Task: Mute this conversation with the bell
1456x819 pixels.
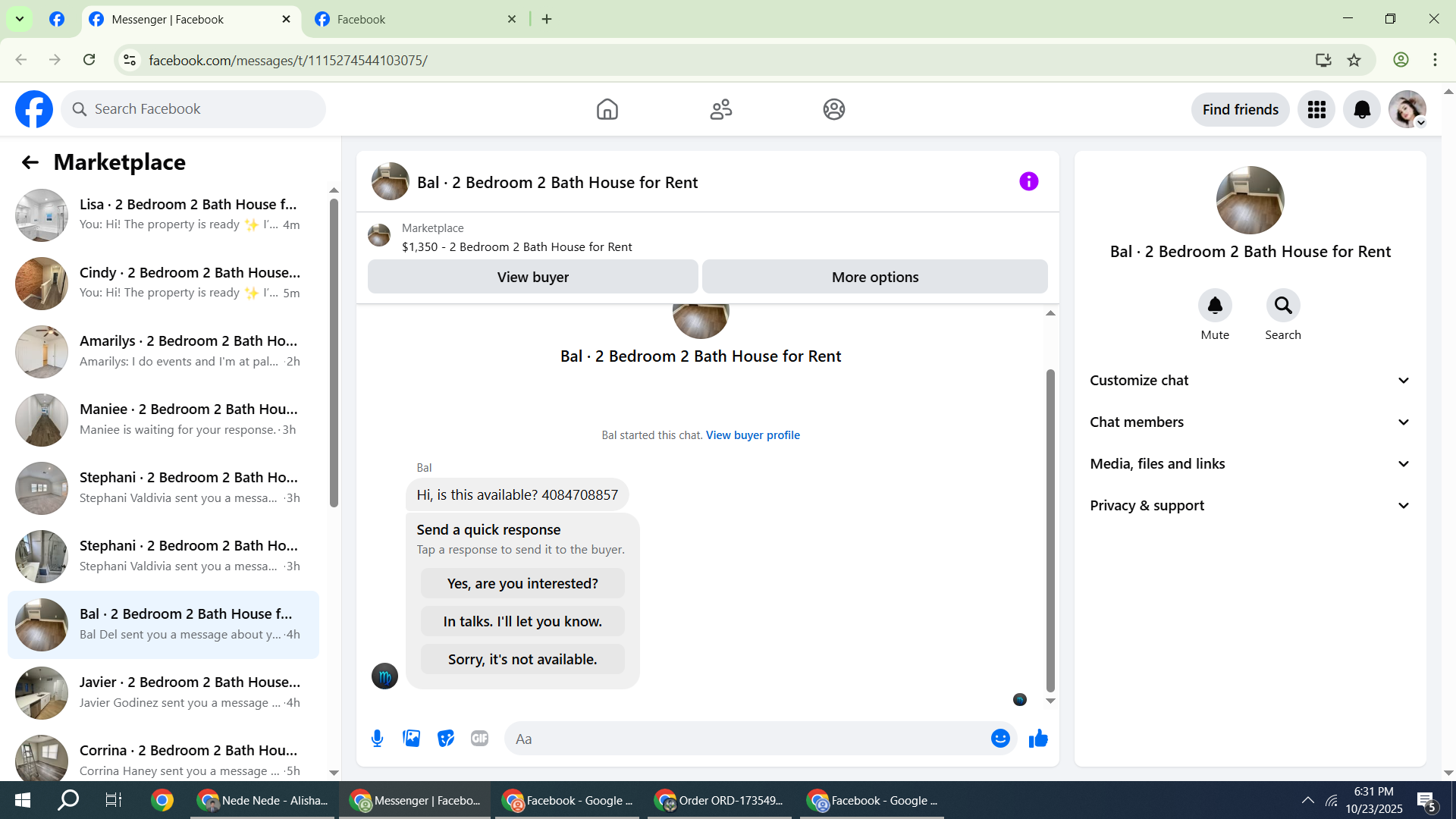Action: [x=1214, y=306]
